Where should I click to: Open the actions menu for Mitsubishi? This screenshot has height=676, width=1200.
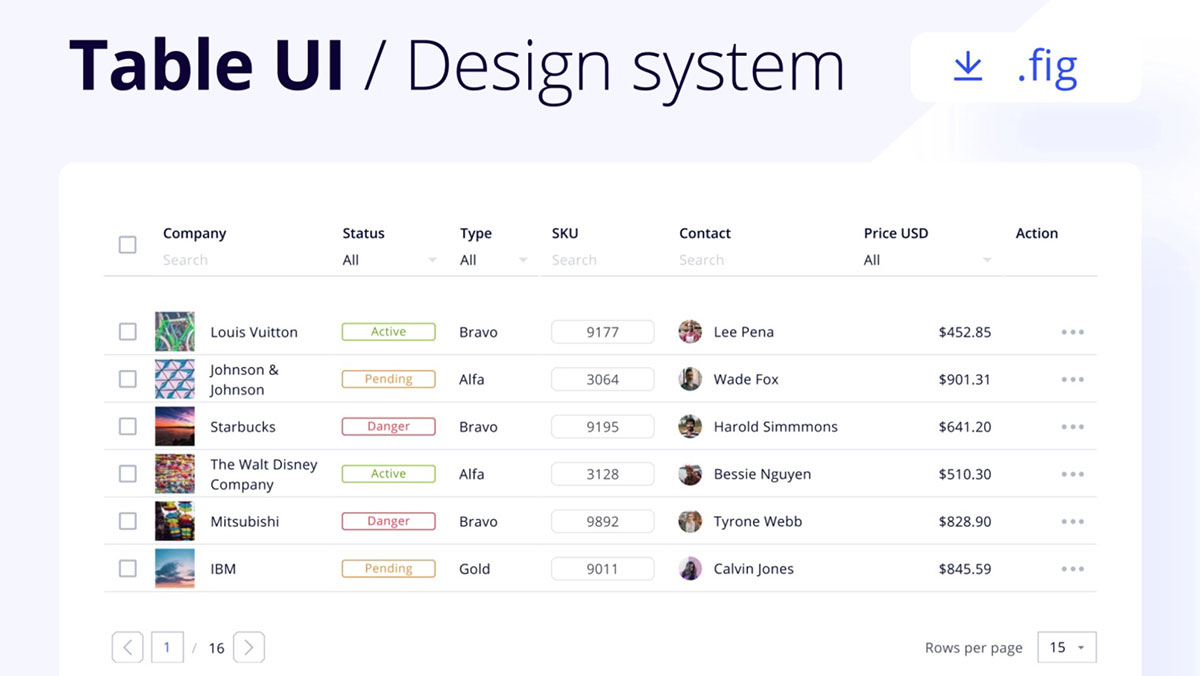point(1072,521)
